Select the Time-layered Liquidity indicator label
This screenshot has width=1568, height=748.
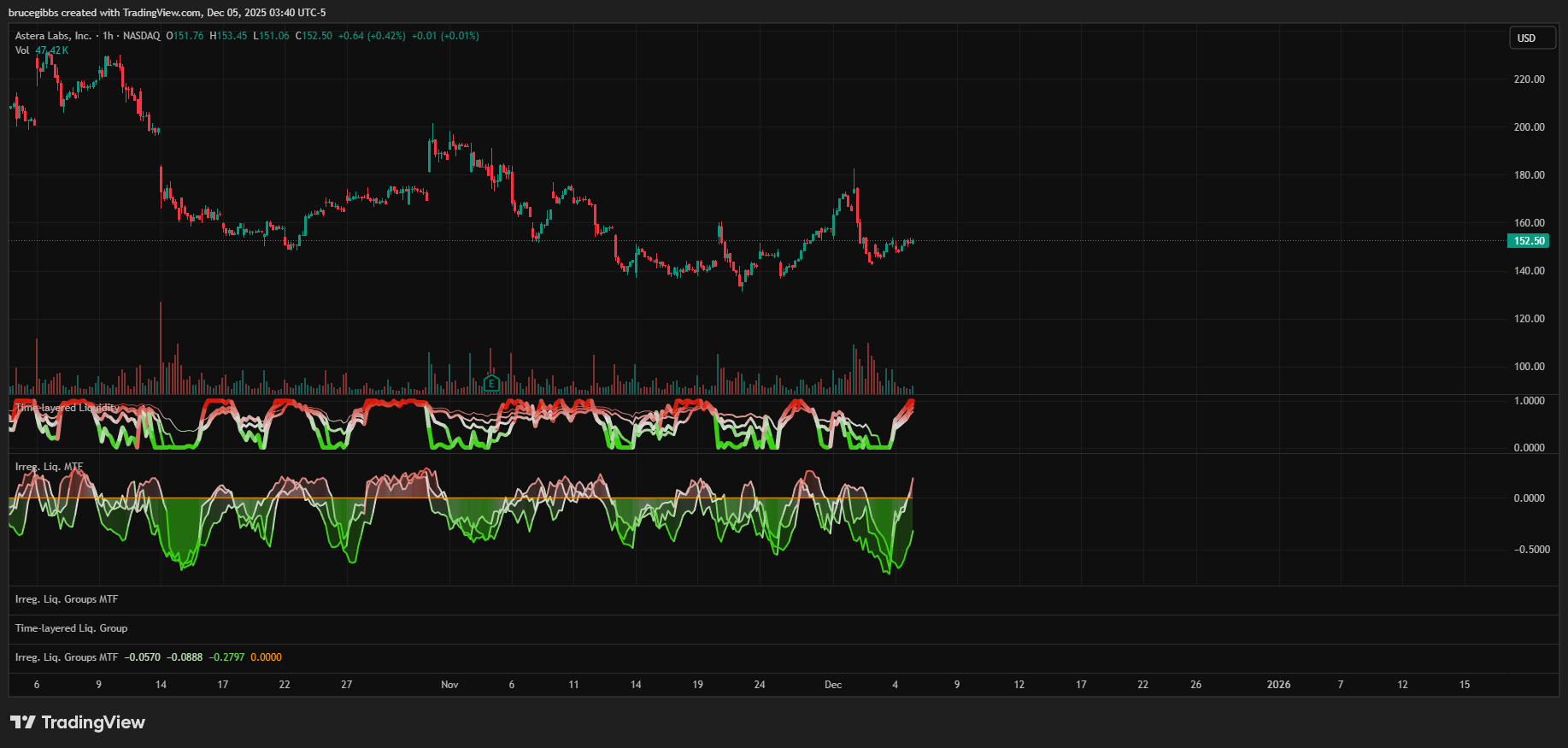click(67, 408)
